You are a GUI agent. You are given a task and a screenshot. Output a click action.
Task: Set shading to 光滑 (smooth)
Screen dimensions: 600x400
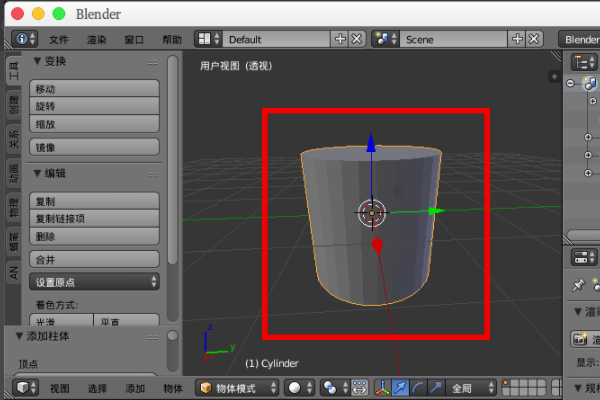pyautogui.click(x=62, y=321)
